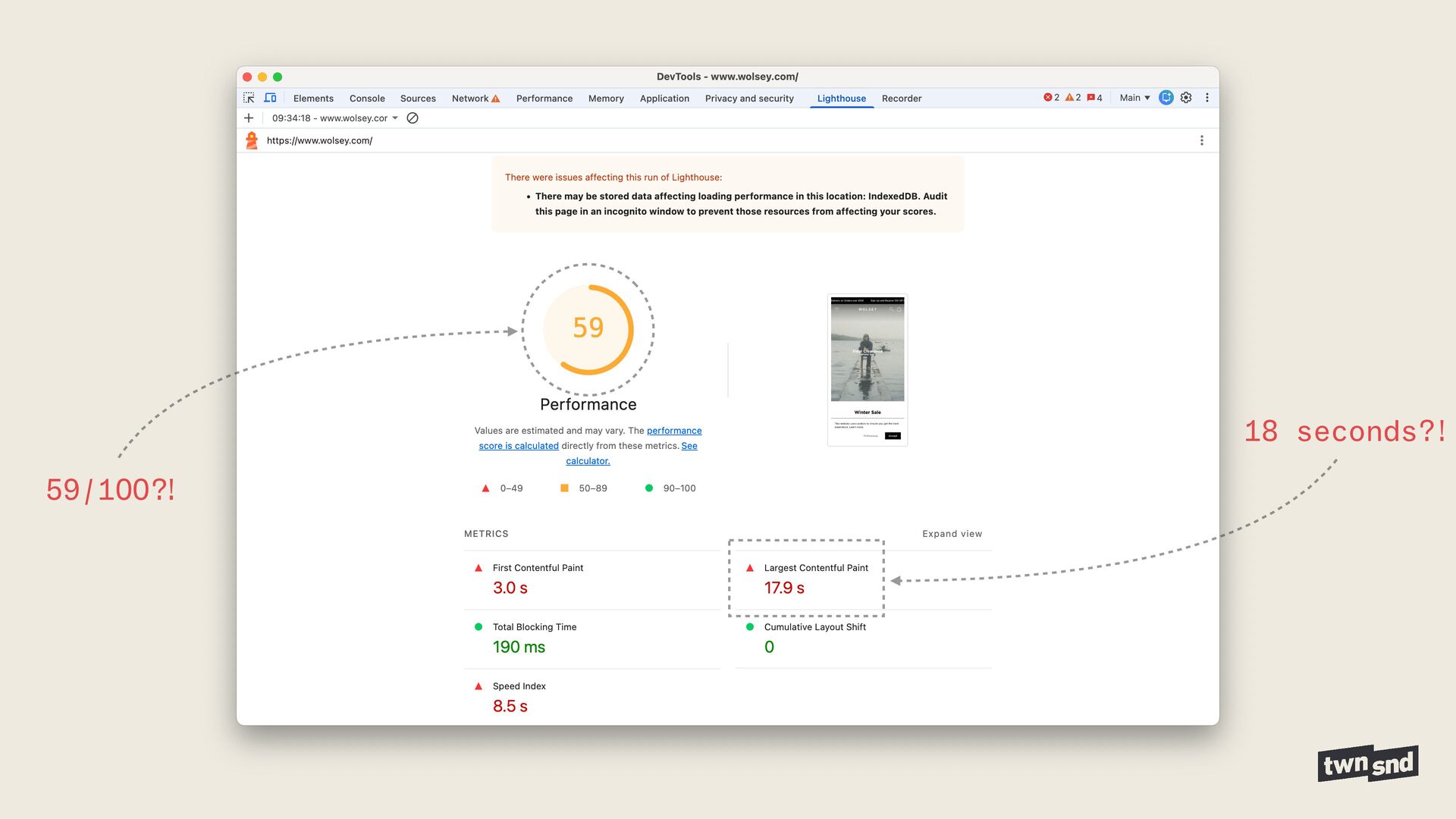This screenshot has height=819, width=1456.
Task: Open DevTools settings gear
Action: [1186, 98]
